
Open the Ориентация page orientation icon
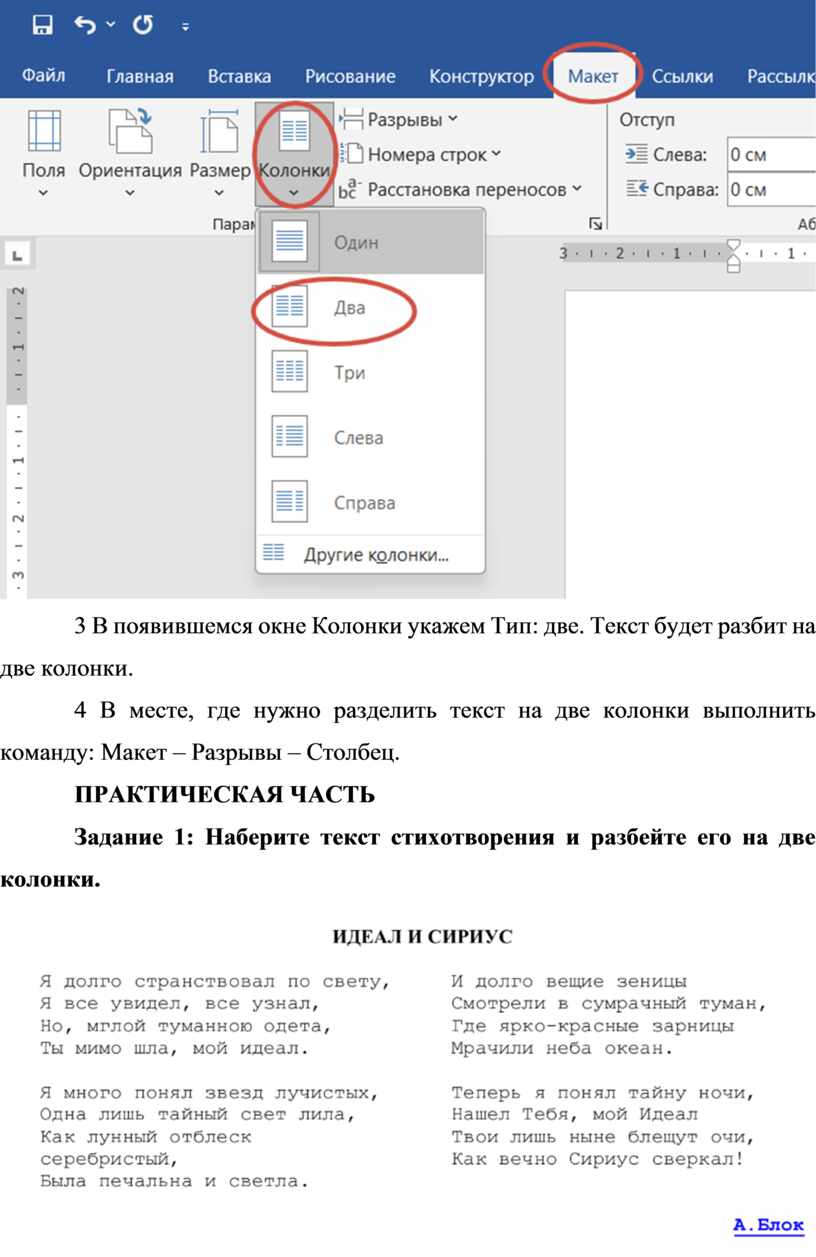point(130,135)
